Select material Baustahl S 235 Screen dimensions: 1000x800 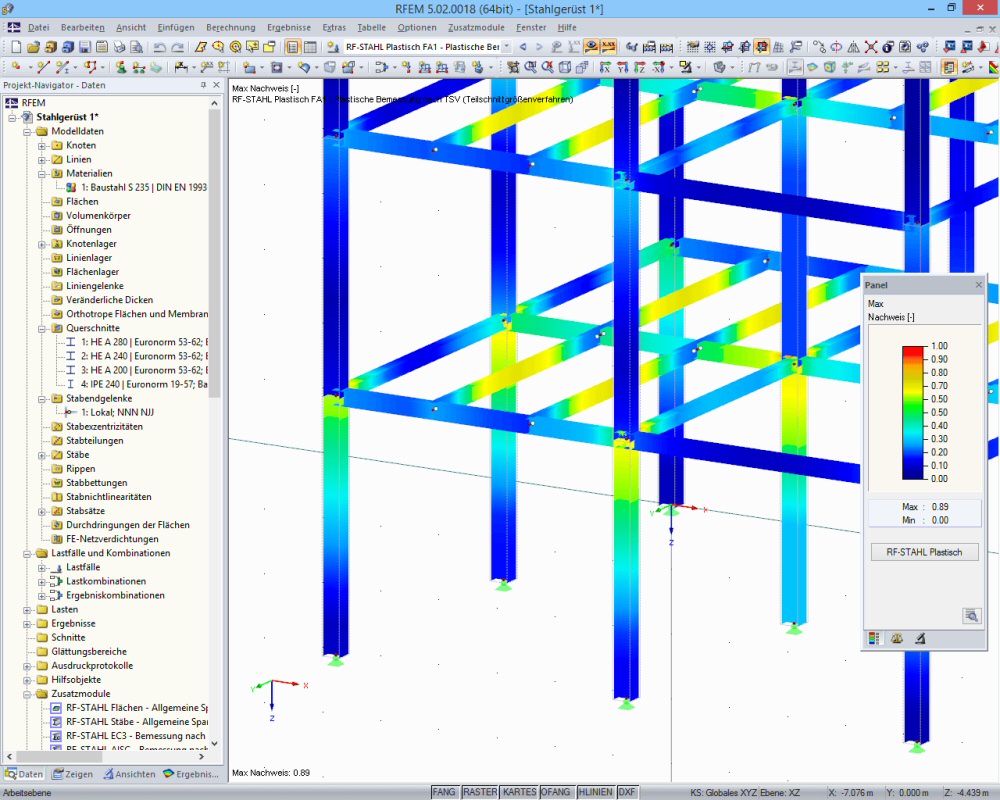click(x=136, y=188)
